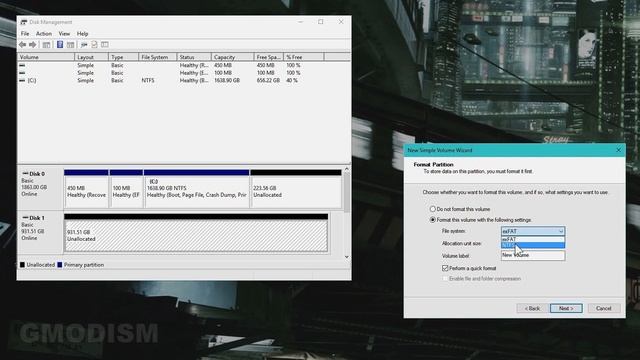Viewport: 640px width, 360px height.
Task: Sort by the Free Spa... column header
Action: [x=268, y=57]
